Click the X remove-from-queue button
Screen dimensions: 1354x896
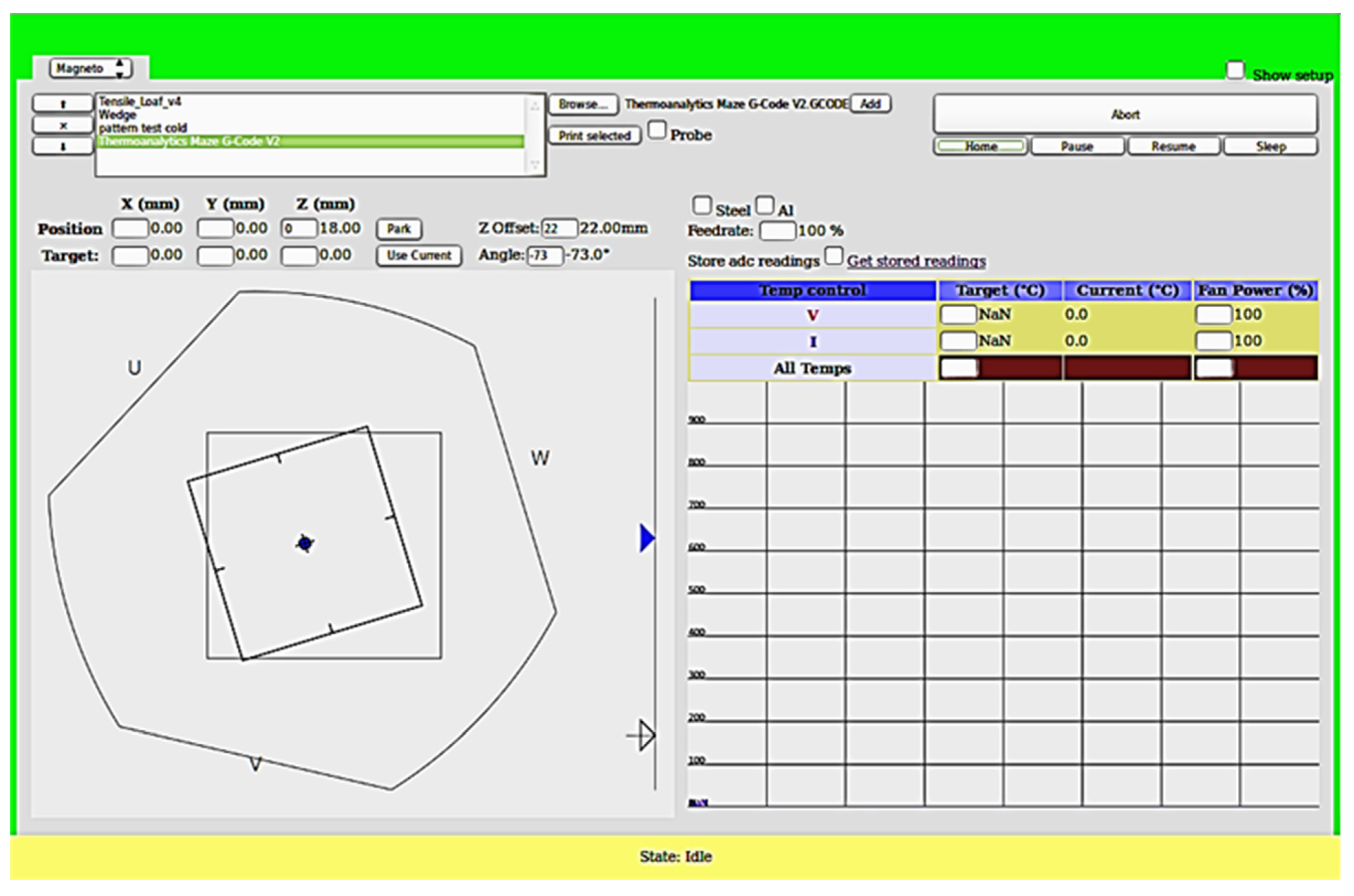coord(62,125)
